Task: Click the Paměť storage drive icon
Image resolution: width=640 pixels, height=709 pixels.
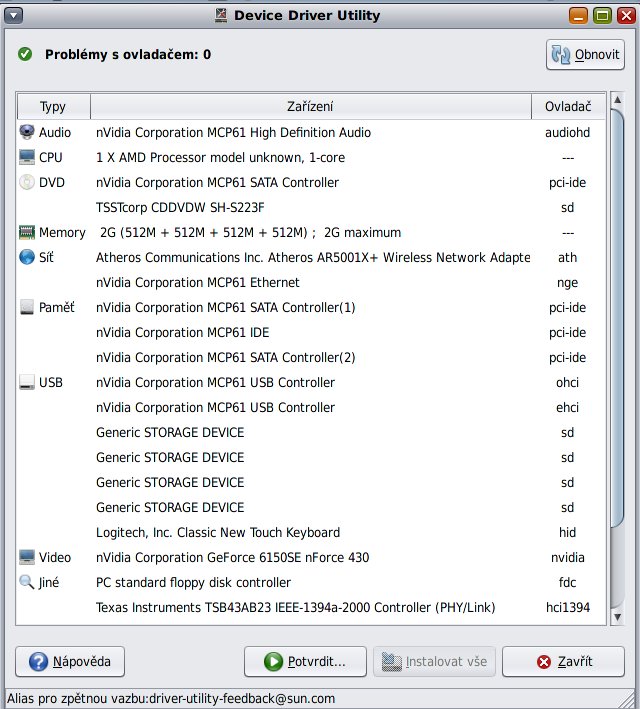Action: click(27, 307)
